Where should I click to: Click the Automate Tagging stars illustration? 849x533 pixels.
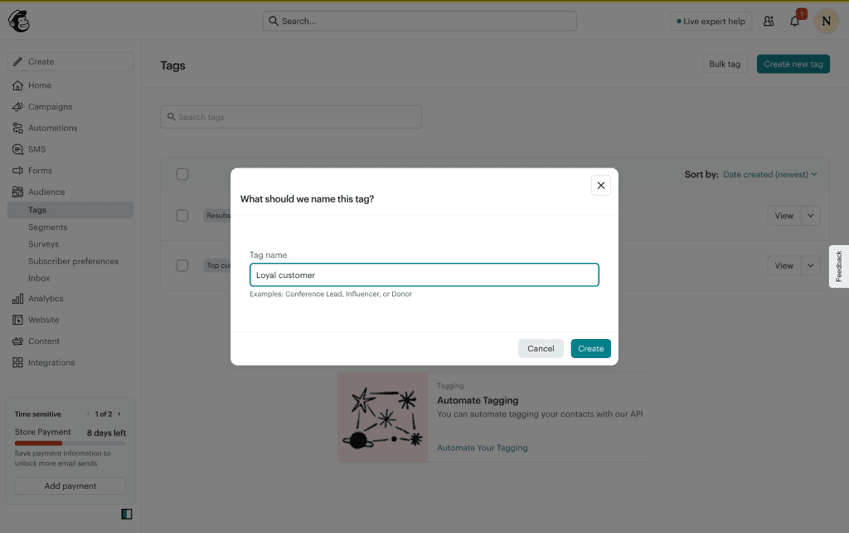(x=383, y=417)
